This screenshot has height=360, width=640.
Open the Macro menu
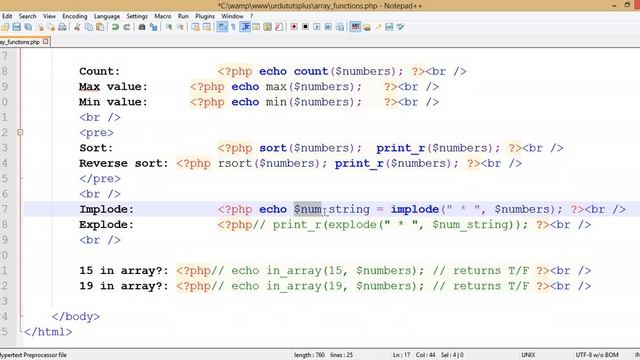point(162,16)
